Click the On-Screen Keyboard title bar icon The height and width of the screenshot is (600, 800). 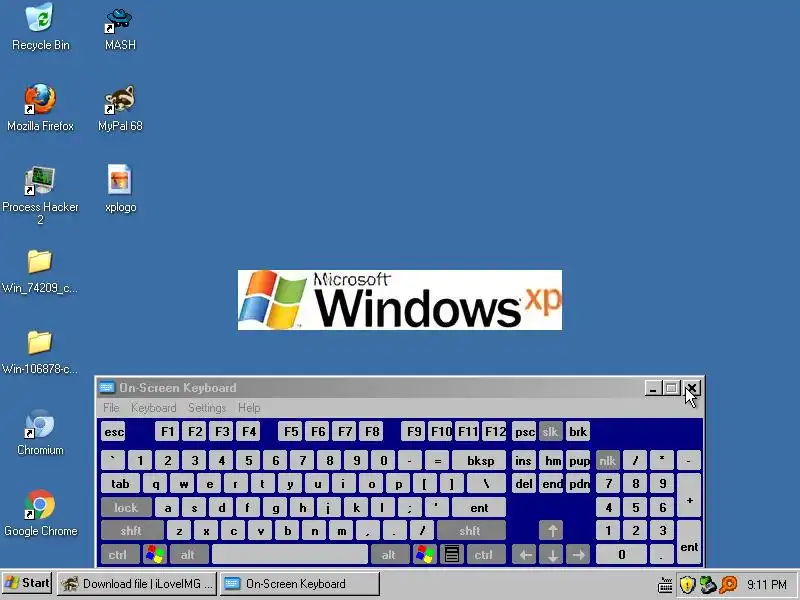[107, 387]
